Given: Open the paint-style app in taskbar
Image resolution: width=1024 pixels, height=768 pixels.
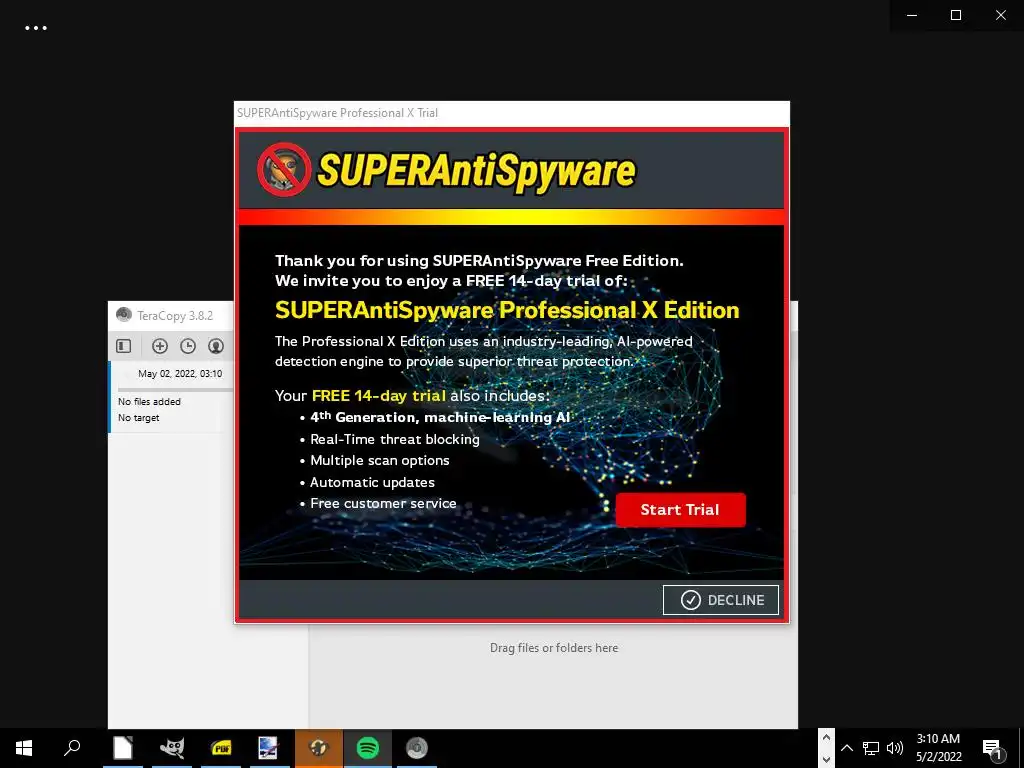Looking at the screenshot, I should pos(269,748).
